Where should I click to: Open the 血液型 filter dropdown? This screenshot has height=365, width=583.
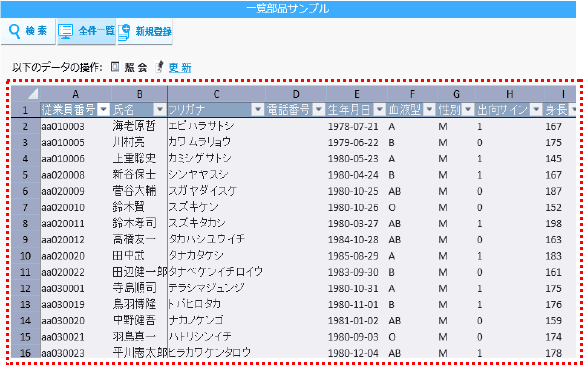(429, 110)
